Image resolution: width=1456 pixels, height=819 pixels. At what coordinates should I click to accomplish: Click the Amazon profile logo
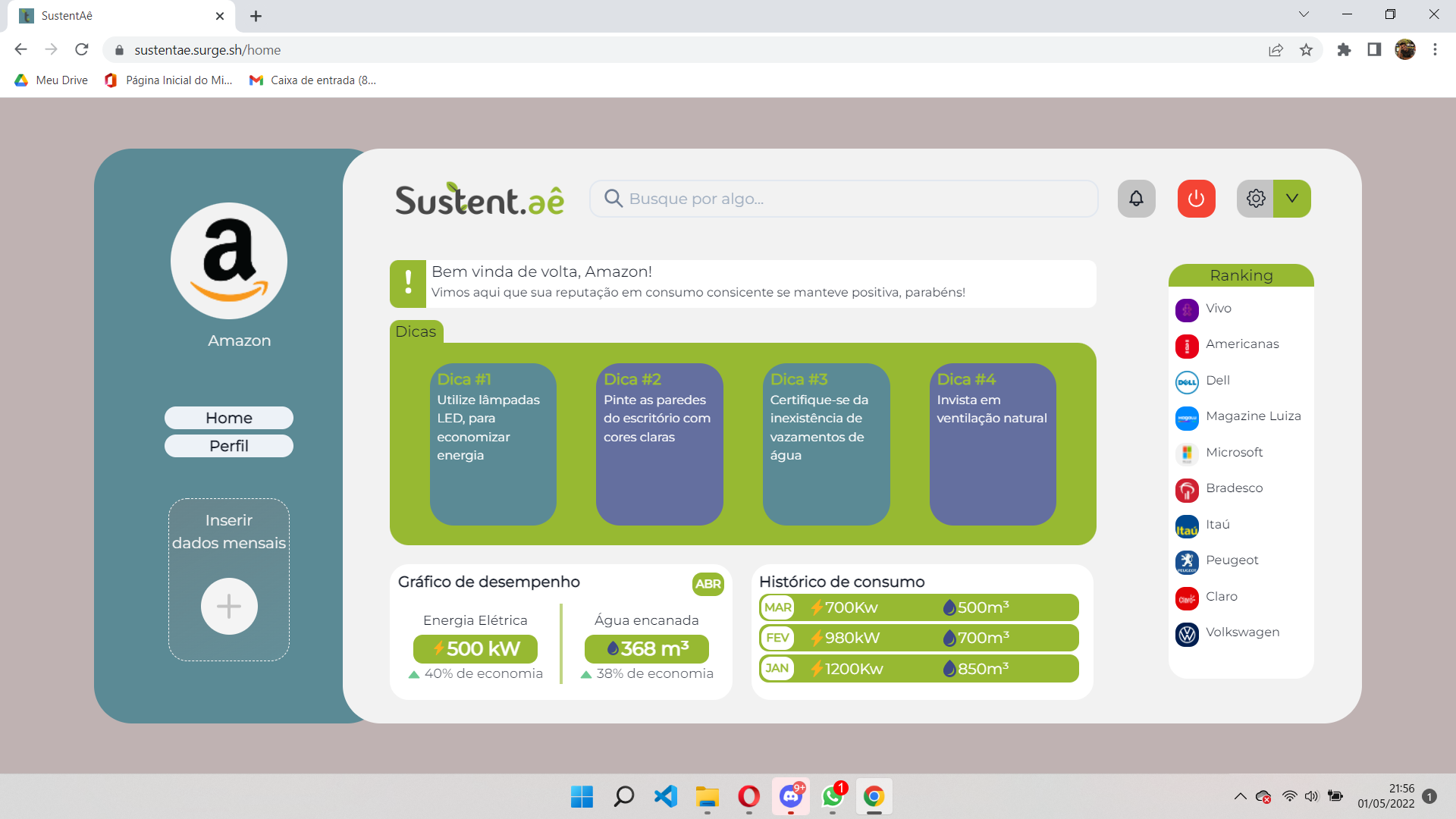(x=229, y=261)
